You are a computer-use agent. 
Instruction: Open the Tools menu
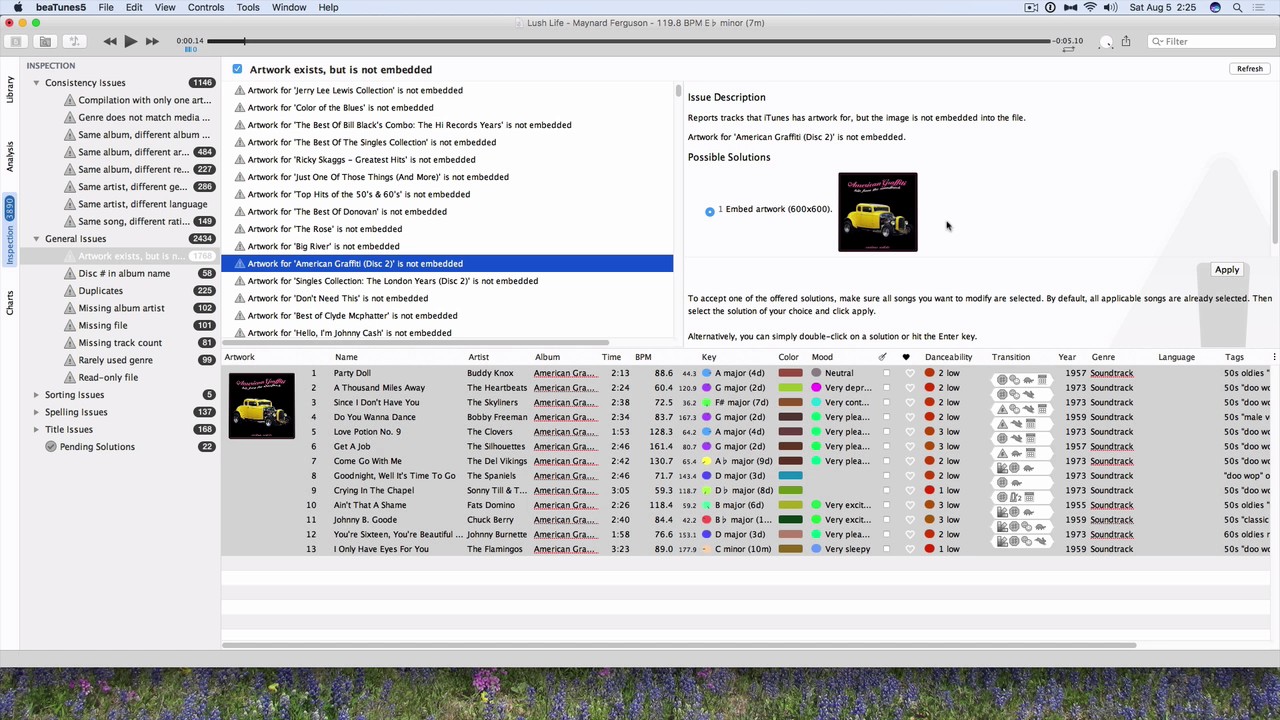click(248, 7)
